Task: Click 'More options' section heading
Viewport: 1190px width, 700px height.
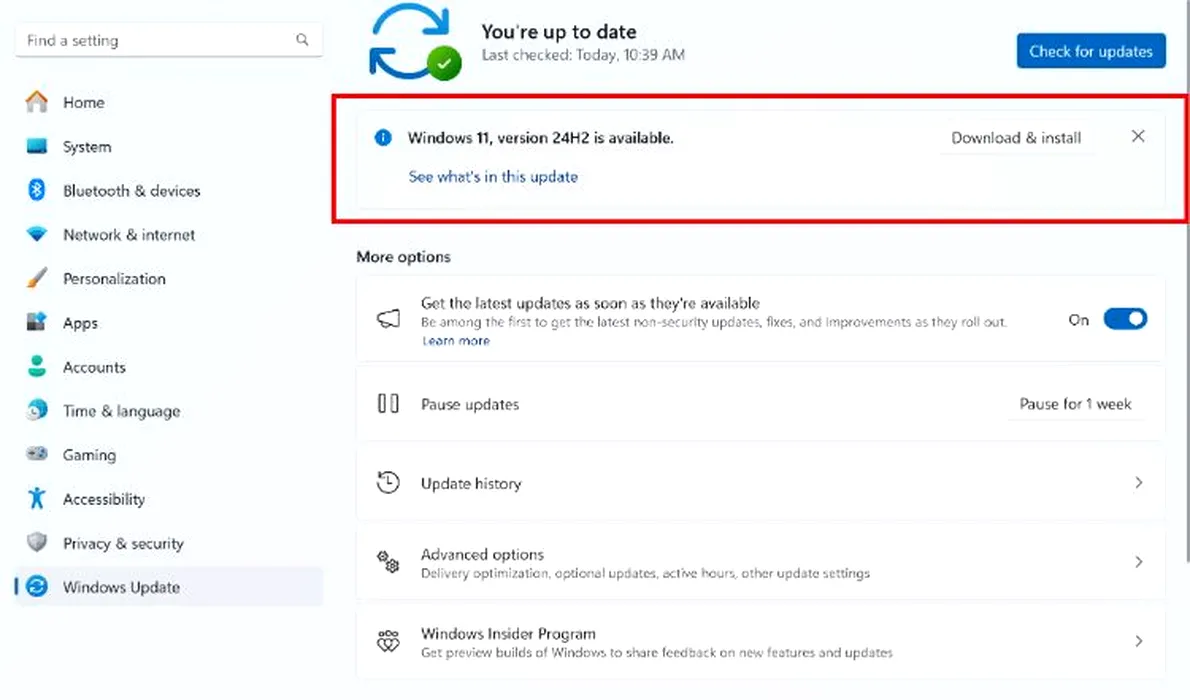Action: (x=403, y=257)
